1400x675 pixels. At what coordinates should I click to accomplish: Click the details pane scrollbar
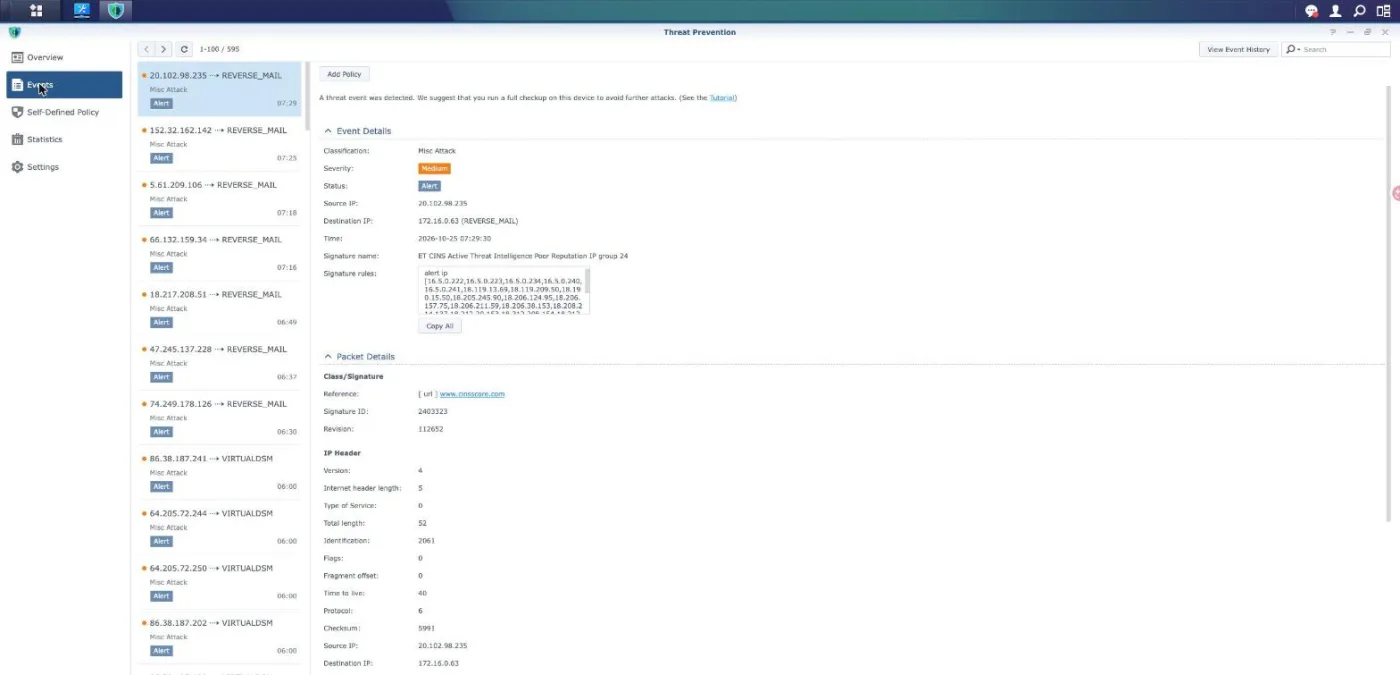(1390, 302)
